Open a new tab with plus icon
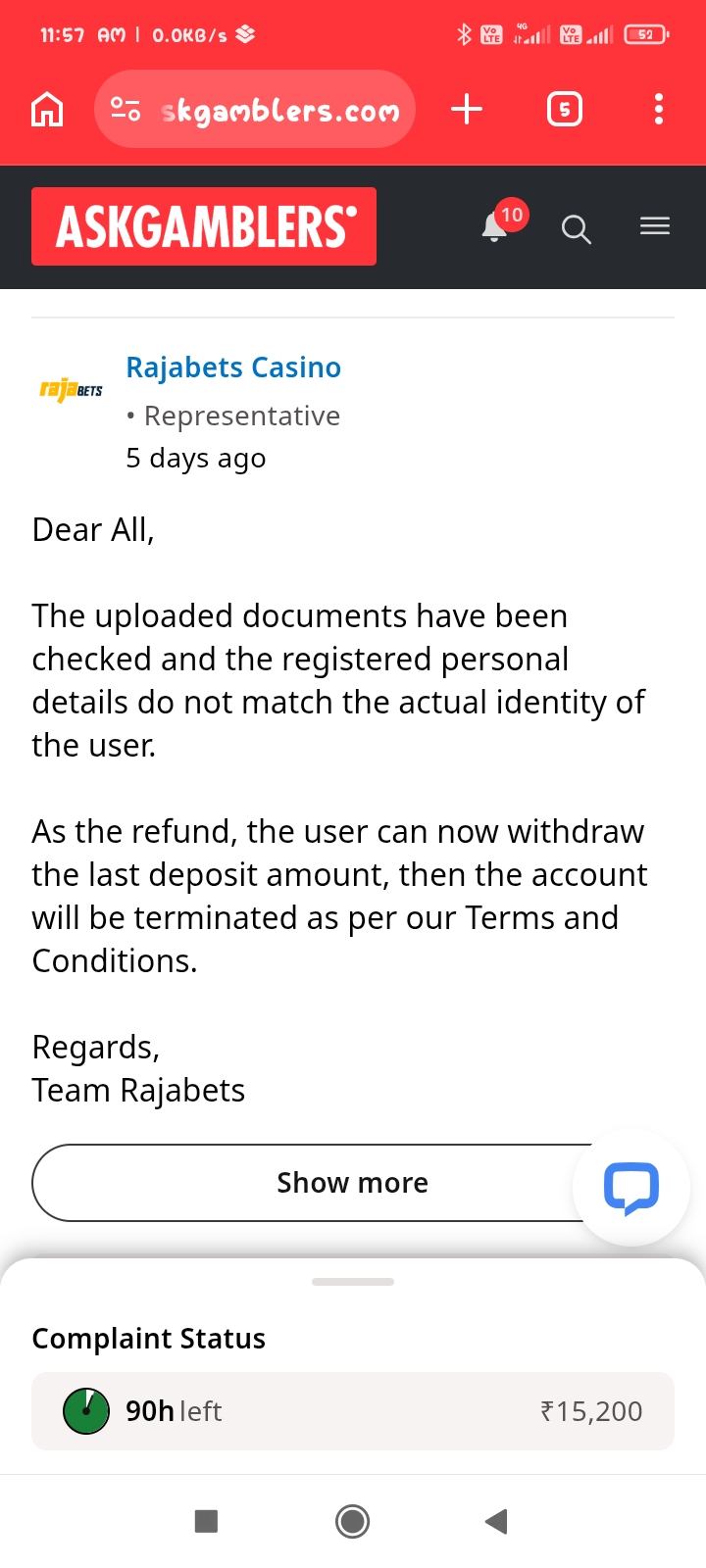 (467, 109)
